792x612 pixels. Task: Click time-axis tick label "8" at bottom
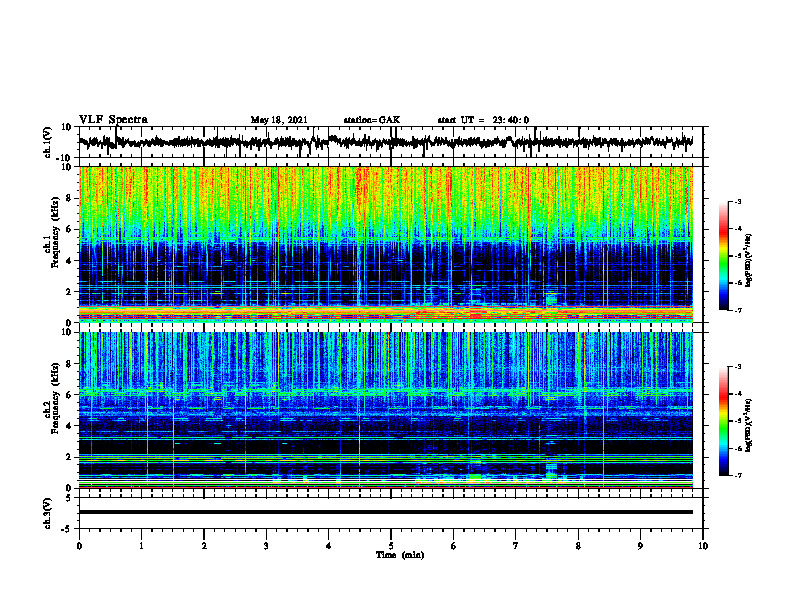coord(578,546)
